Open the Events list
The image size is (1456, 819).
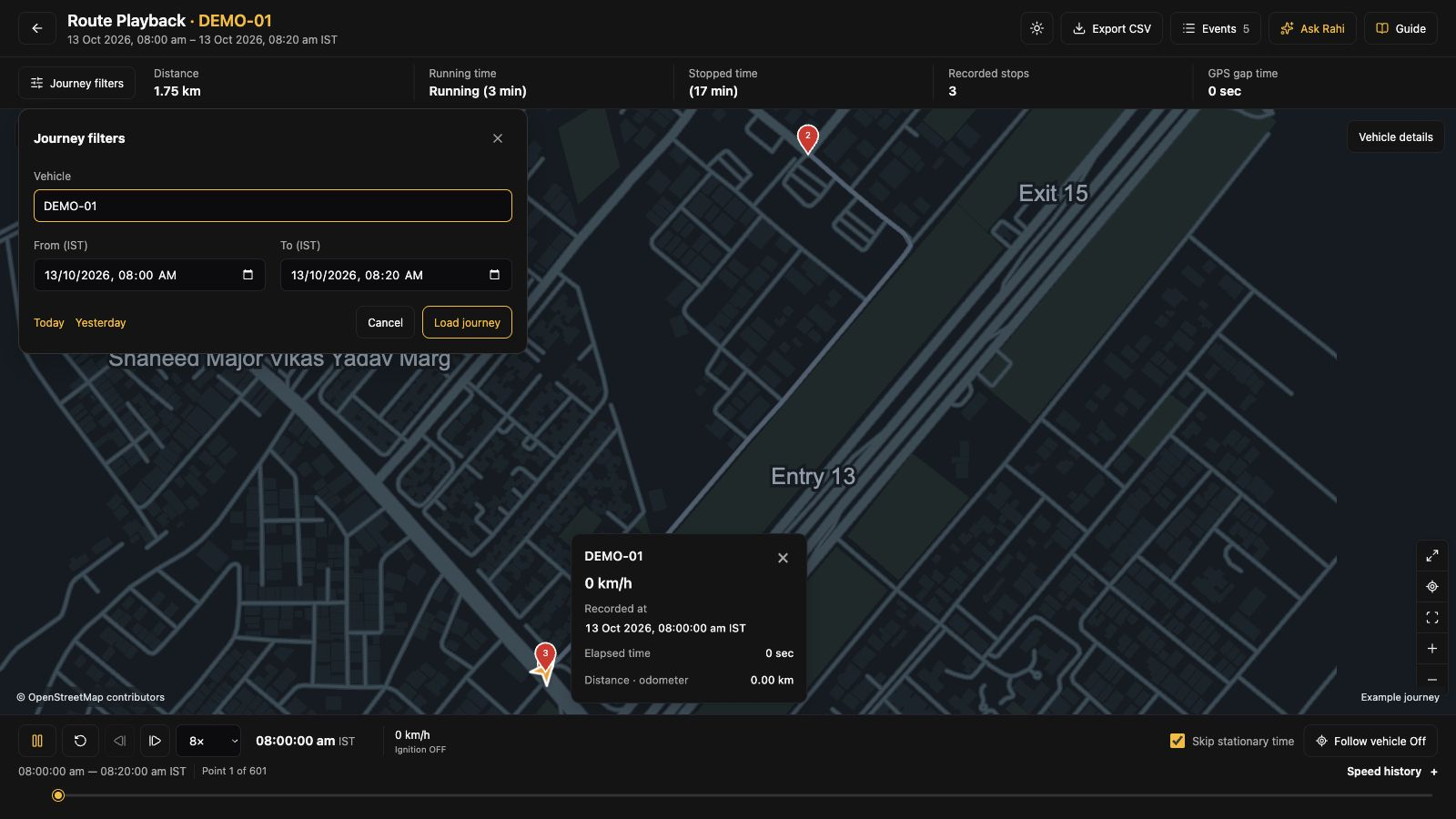1215,28
